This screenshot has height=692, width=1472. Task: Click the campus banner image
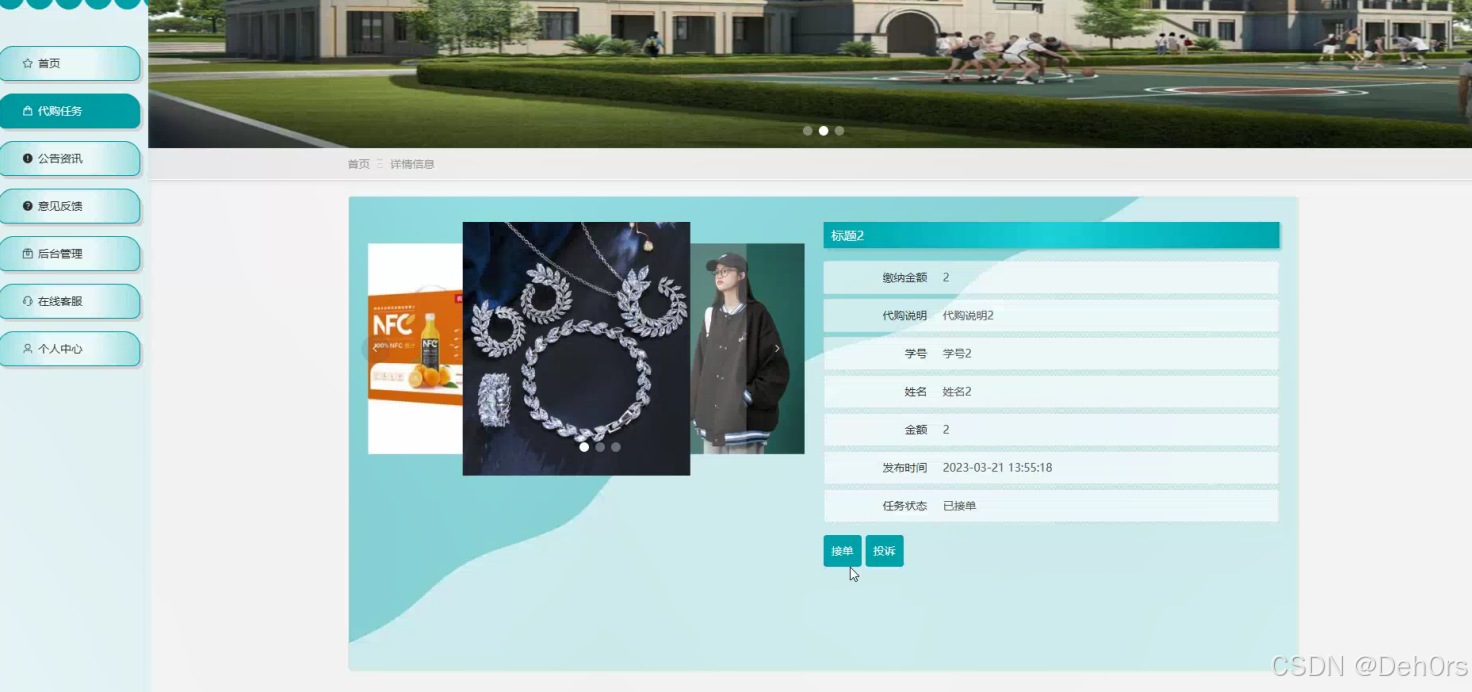point(810,74)
